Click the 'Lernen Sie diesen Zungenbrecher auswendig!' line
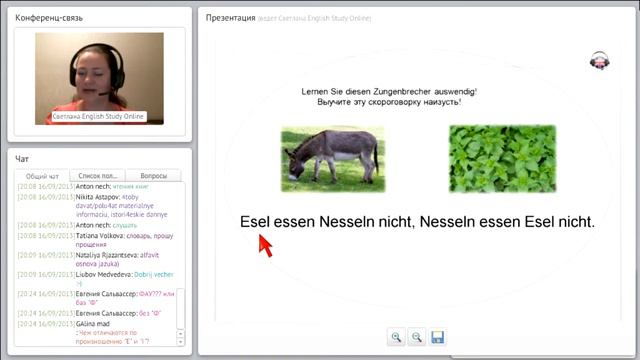The width and height of the screenshot is (640, 360). (389, 92)
